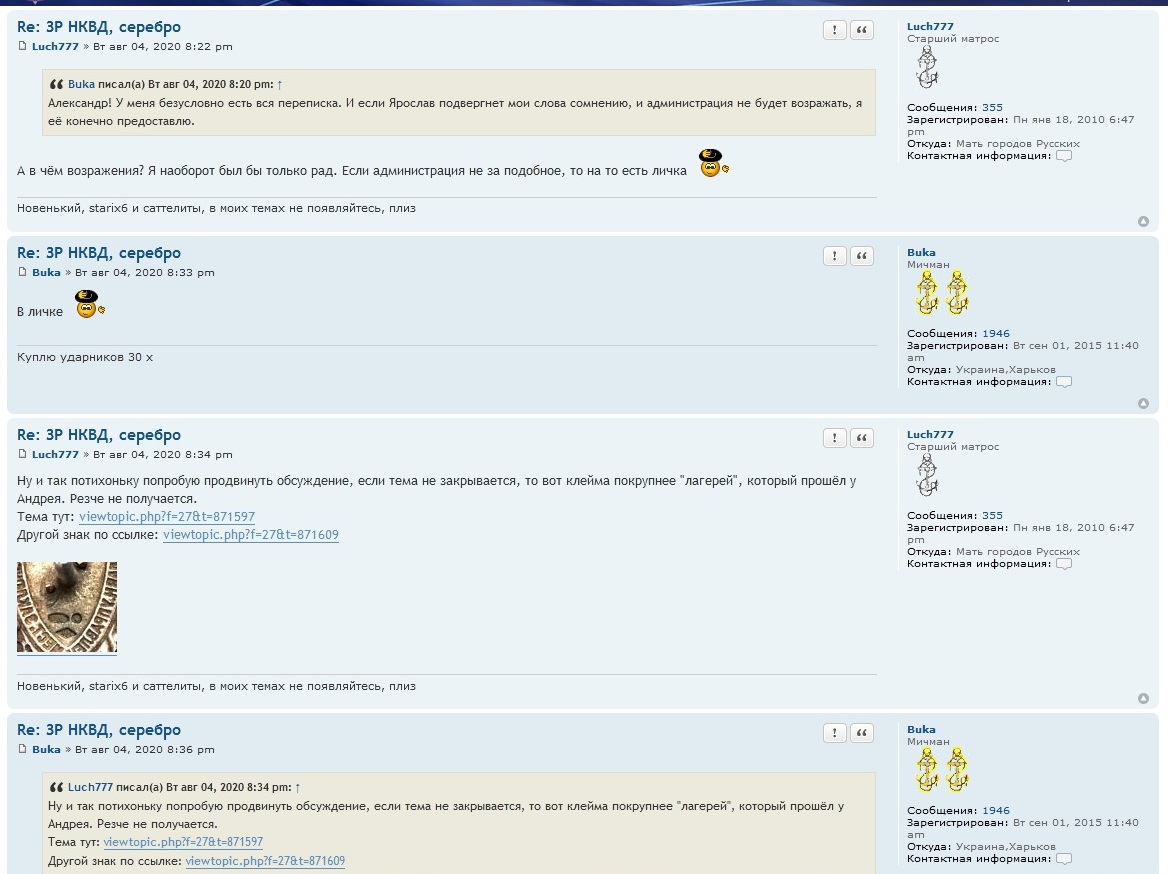The height and width of the screenshot is (874, 1168).
Task: Report Buka's 8:33 pm post
Action: tap(834, 256)
